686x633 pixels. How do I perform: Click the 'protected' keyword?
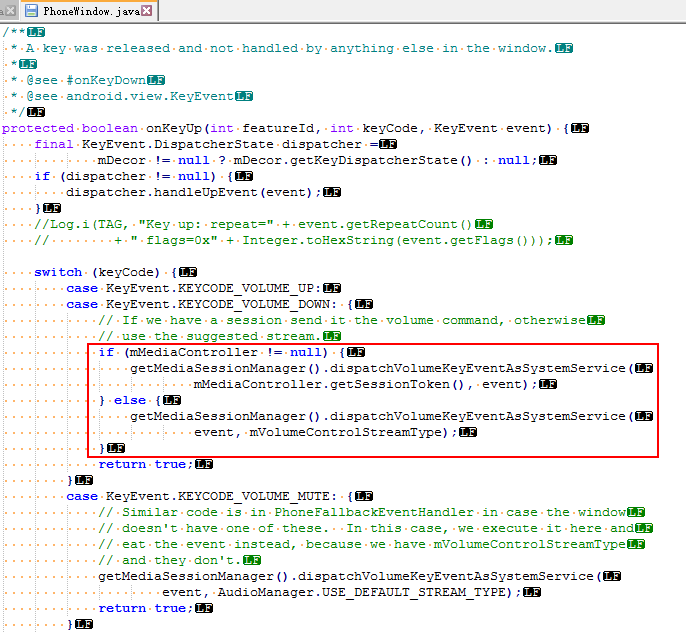click(38, 129)
